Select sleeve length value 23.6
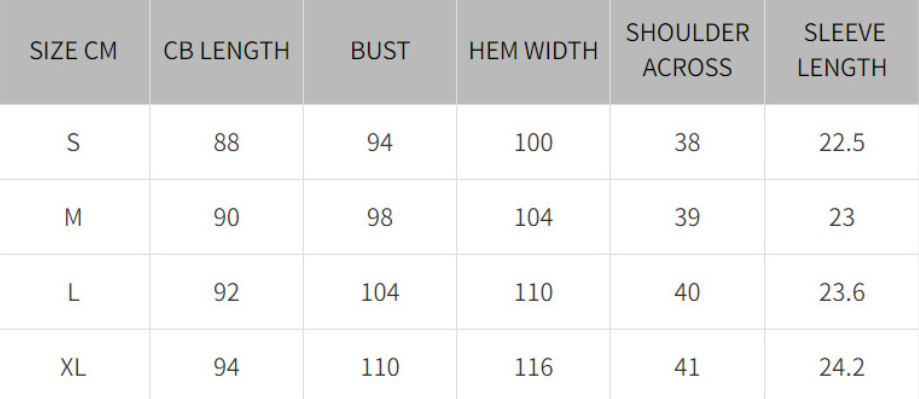The height and width of the screenshot is (399, 919). tap(842, 292)
